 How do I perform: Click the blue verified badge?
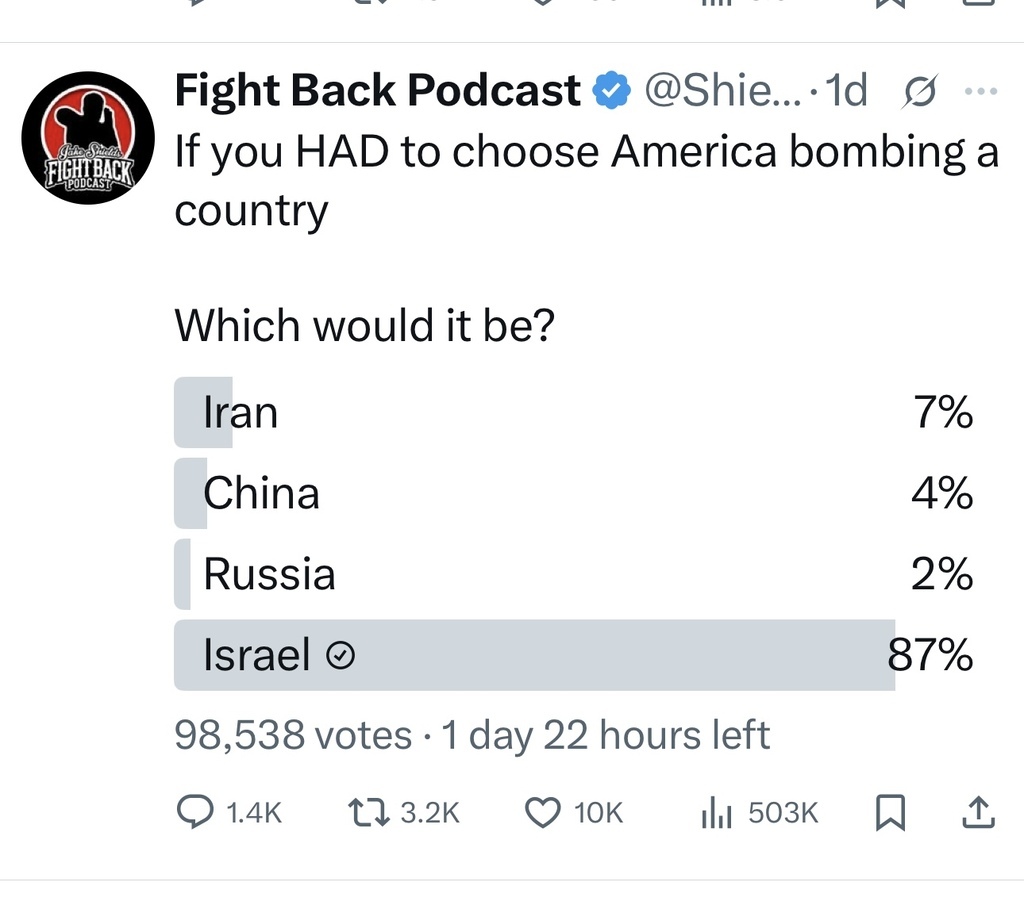(x=611, y=90)
